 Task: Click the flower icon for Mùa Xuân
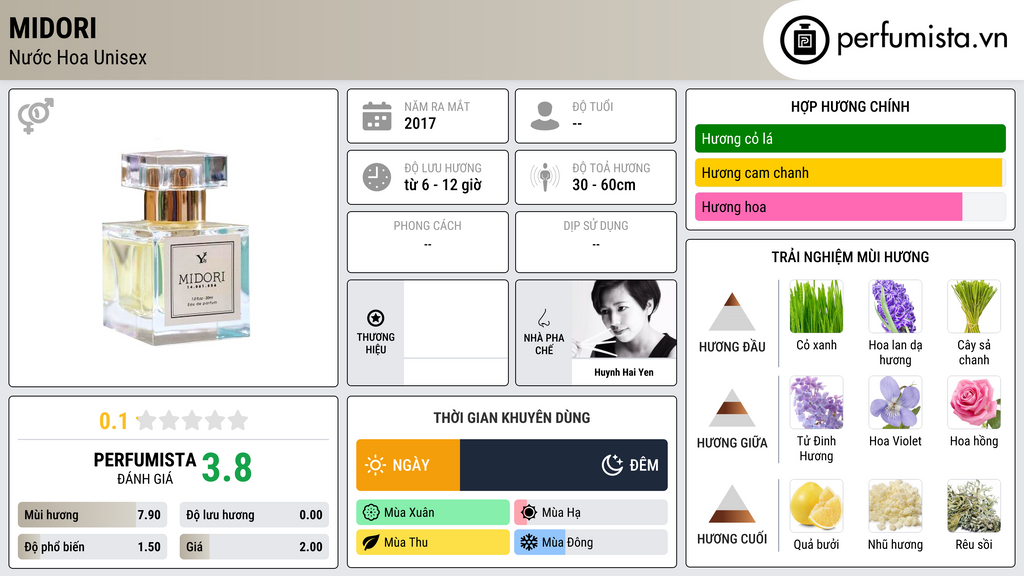pyautogui.click(x=371, y=513)
